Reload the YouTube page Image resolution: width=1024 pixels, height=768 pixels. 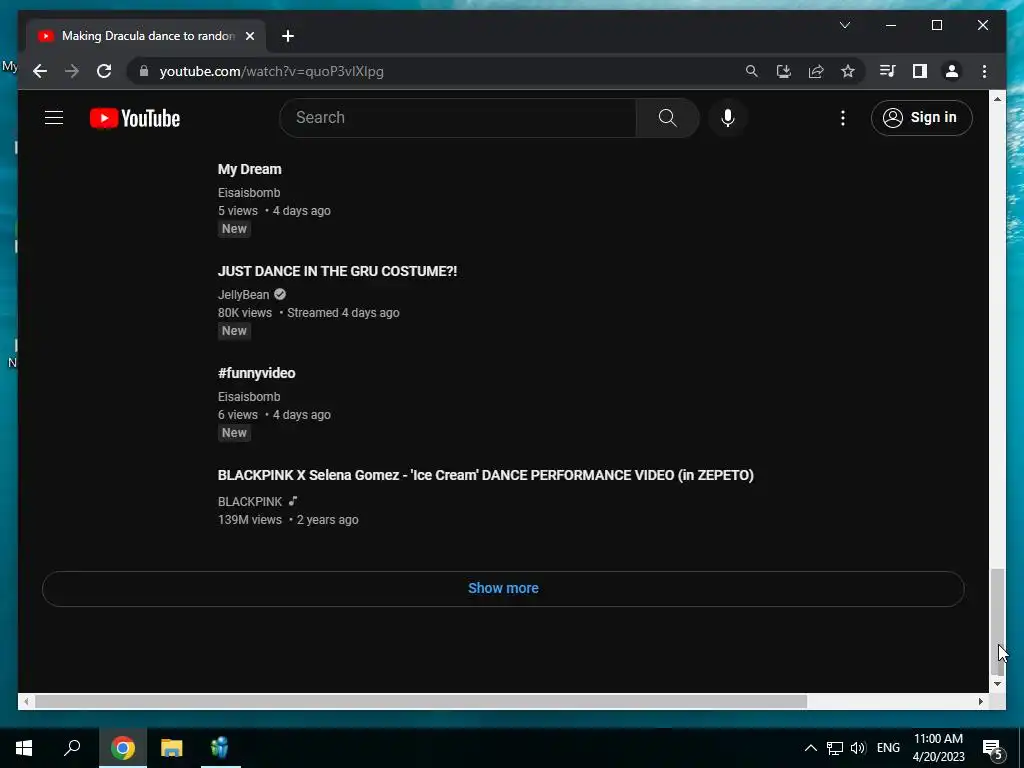coord(104,71)
